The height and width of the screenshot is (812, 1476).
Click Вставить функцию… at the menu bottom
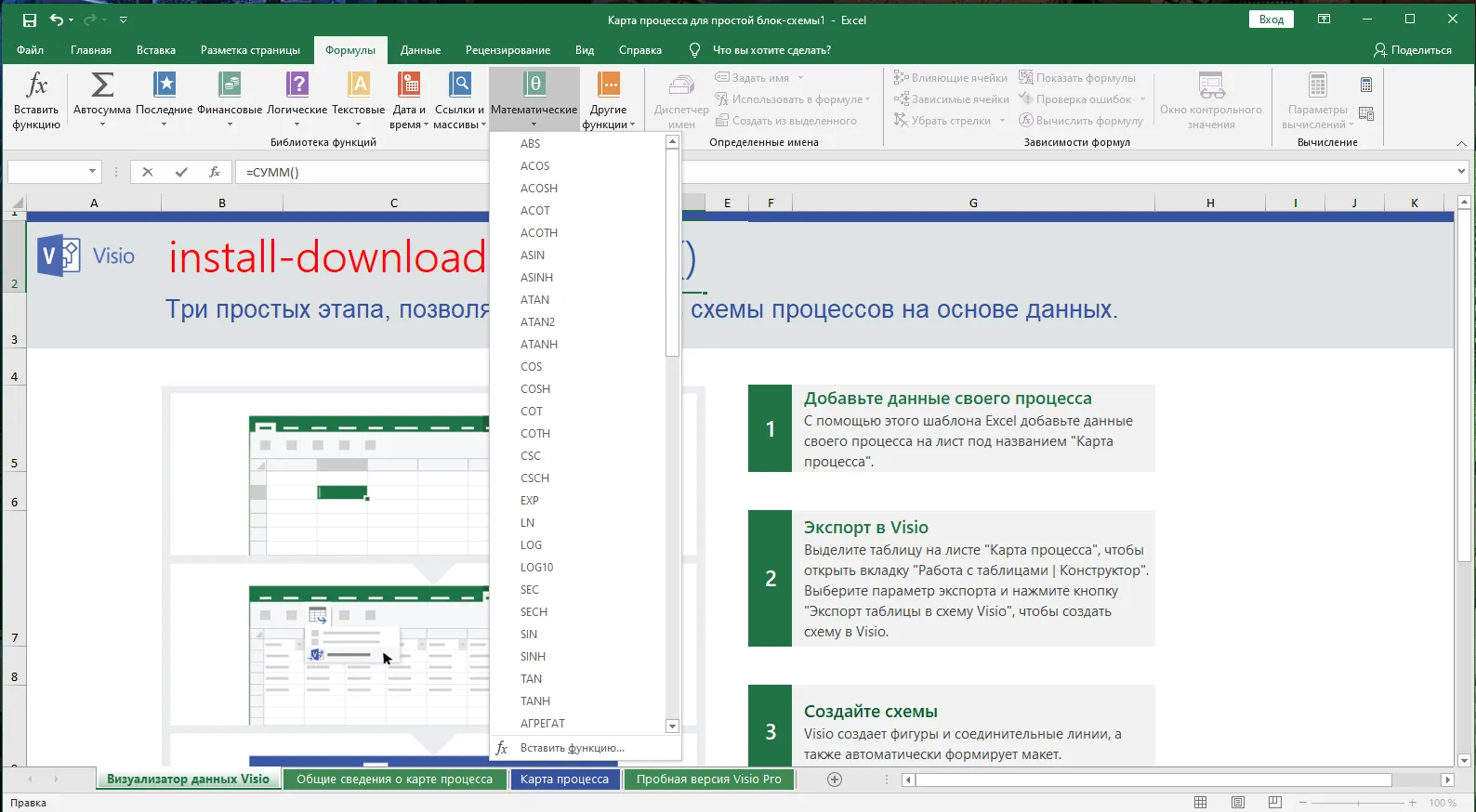(x=572, y=748)
